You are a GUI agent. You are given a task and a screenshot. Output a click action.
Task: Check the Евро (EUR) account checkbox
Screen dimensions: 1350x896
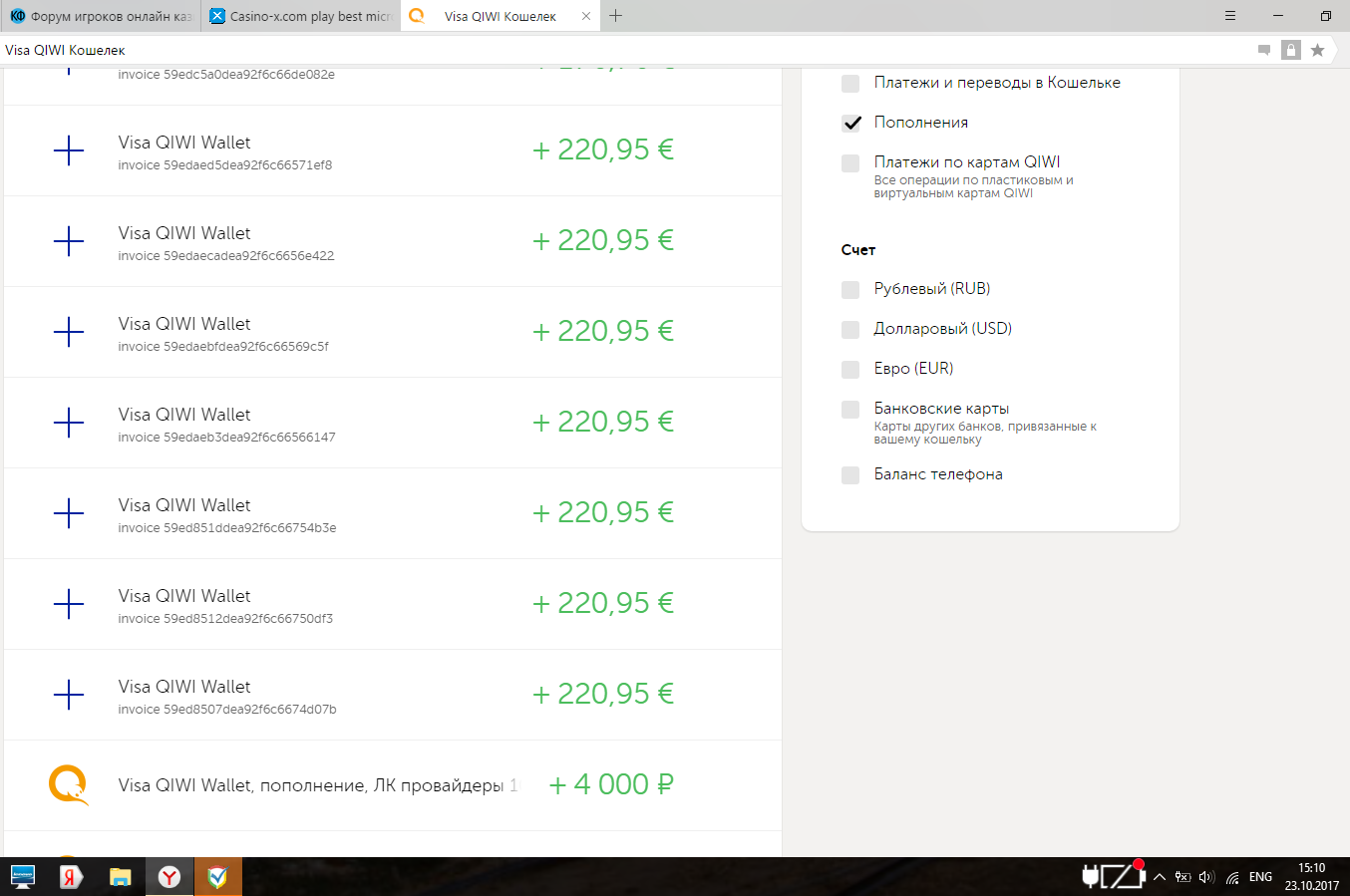(x=850, y=369)
